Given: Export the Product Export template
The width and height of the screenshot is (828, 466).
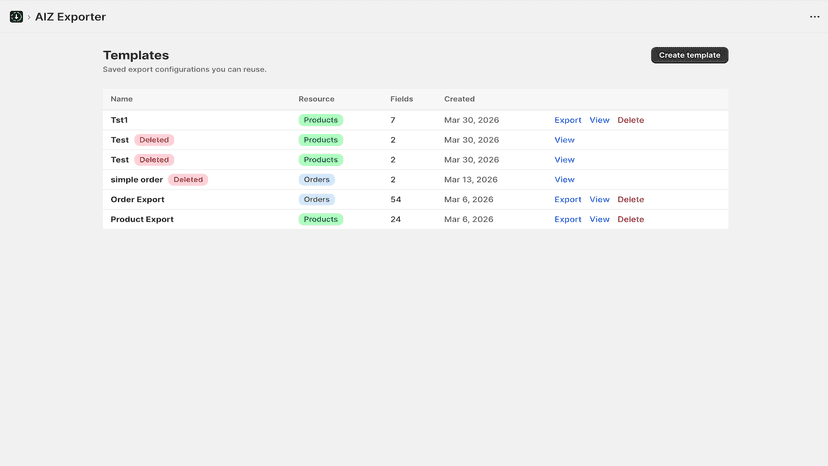Looking at the screenshot, I should tap(568, 219).
